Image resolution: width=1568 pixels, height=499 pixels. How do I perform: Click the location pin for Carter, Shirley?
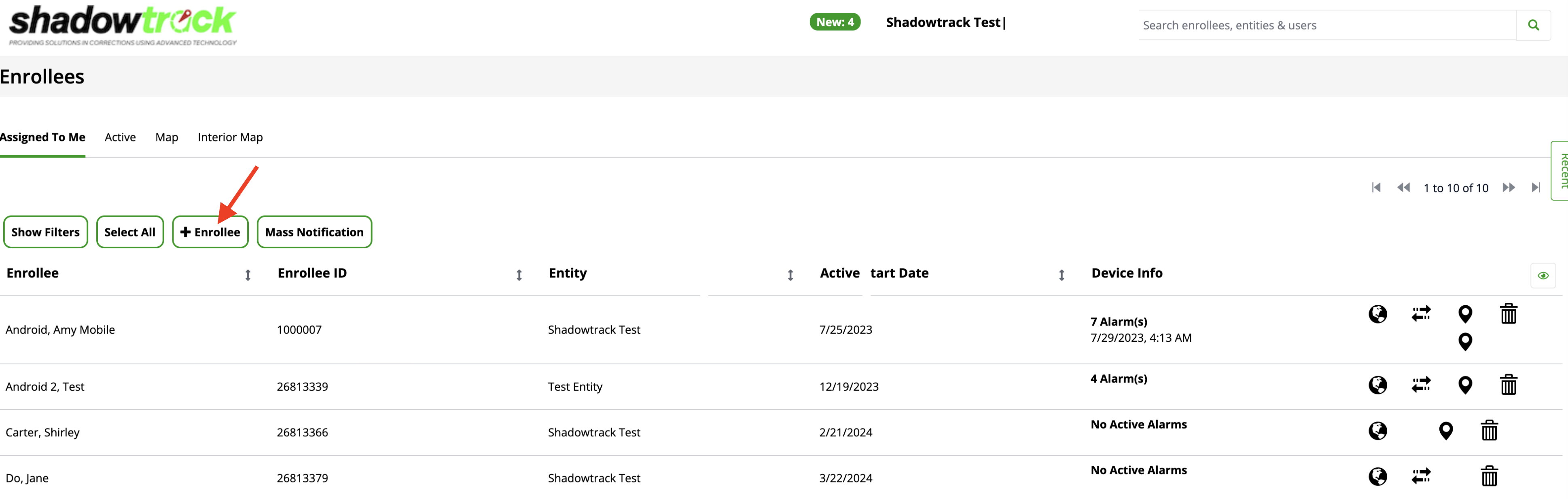tap(1446, 431)
